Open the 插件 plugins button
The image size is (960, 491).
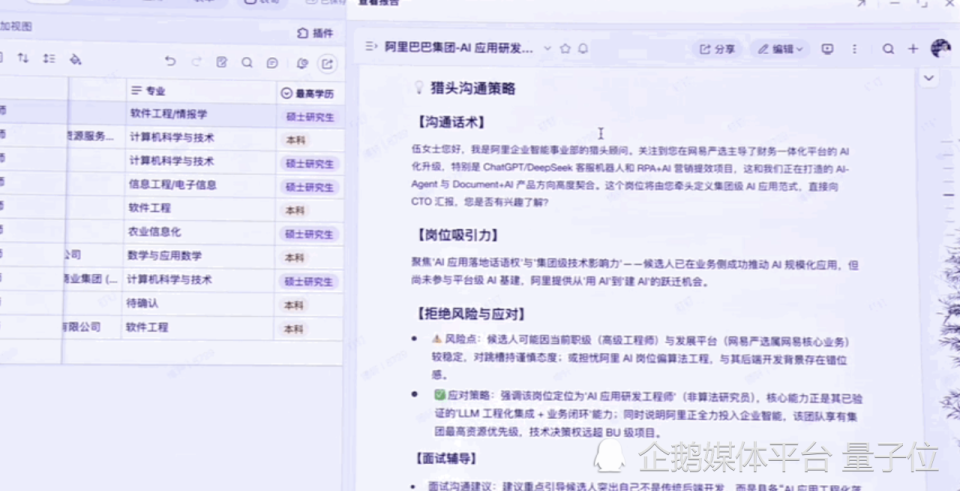click(x=315, y=33)
